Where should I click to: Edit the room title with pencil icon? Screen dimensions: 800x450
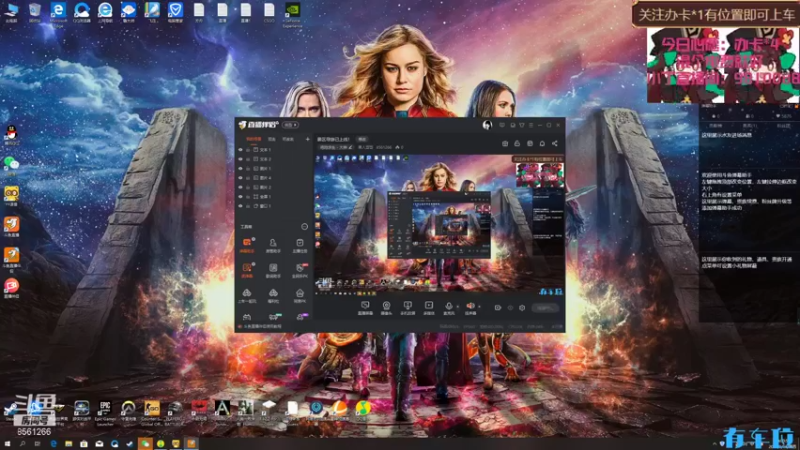tap(351, 147)
